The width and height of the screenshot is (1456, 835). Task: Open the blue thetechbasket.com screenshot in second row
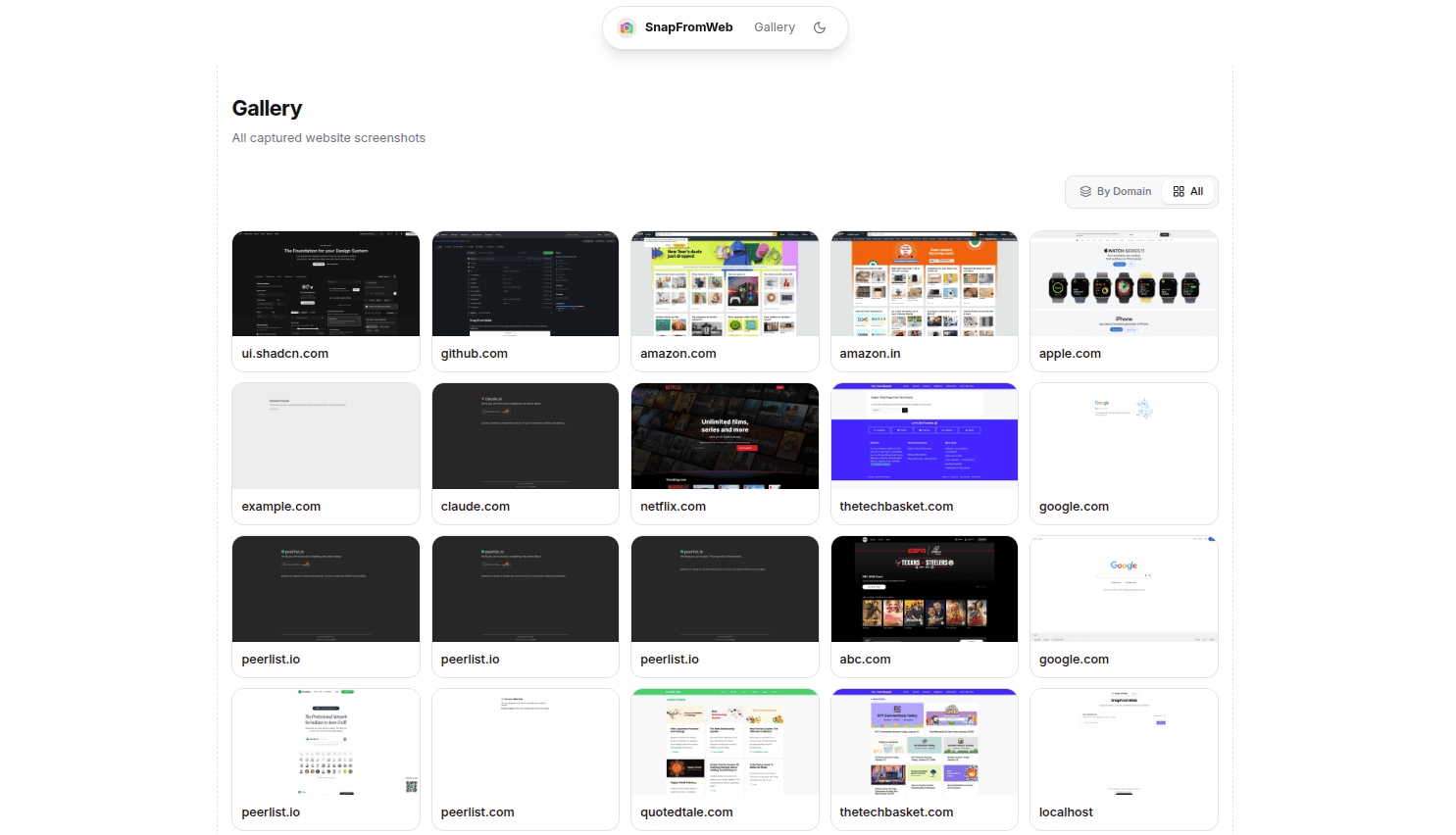(x=924, y=437)
